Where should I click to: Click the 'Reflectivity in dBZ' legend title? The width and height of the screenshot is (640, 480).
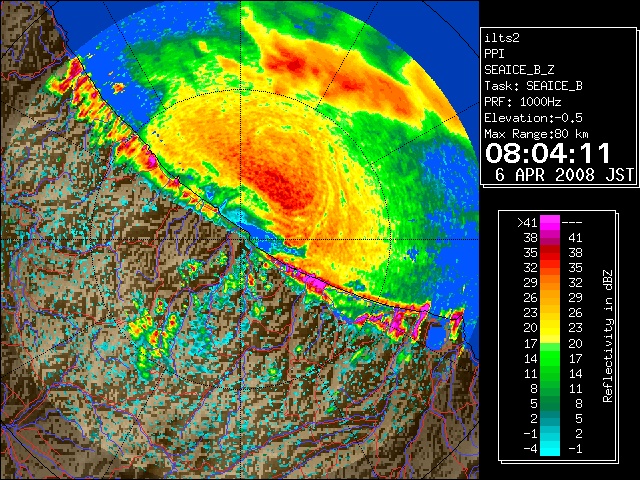point(608,336)
